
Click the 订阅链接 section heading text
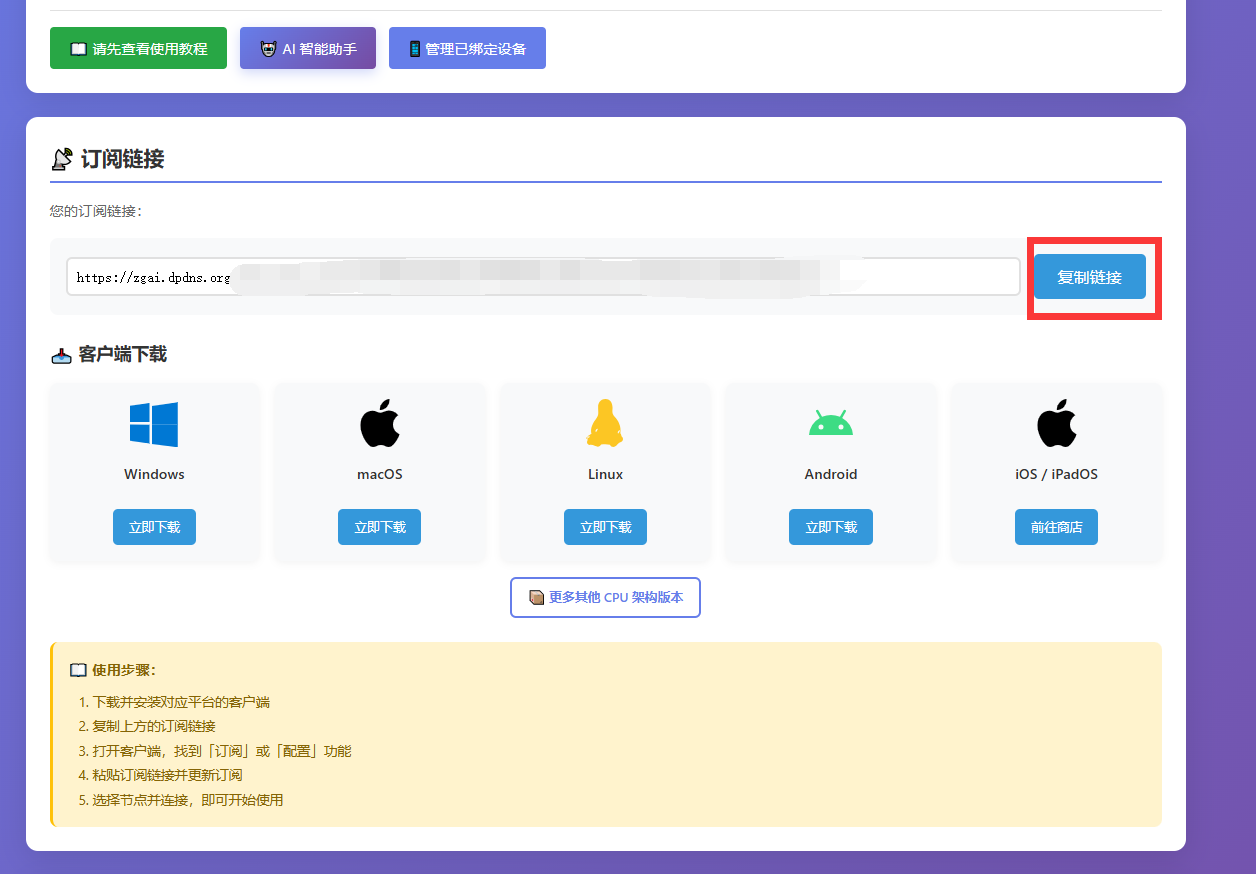(122, 159)
